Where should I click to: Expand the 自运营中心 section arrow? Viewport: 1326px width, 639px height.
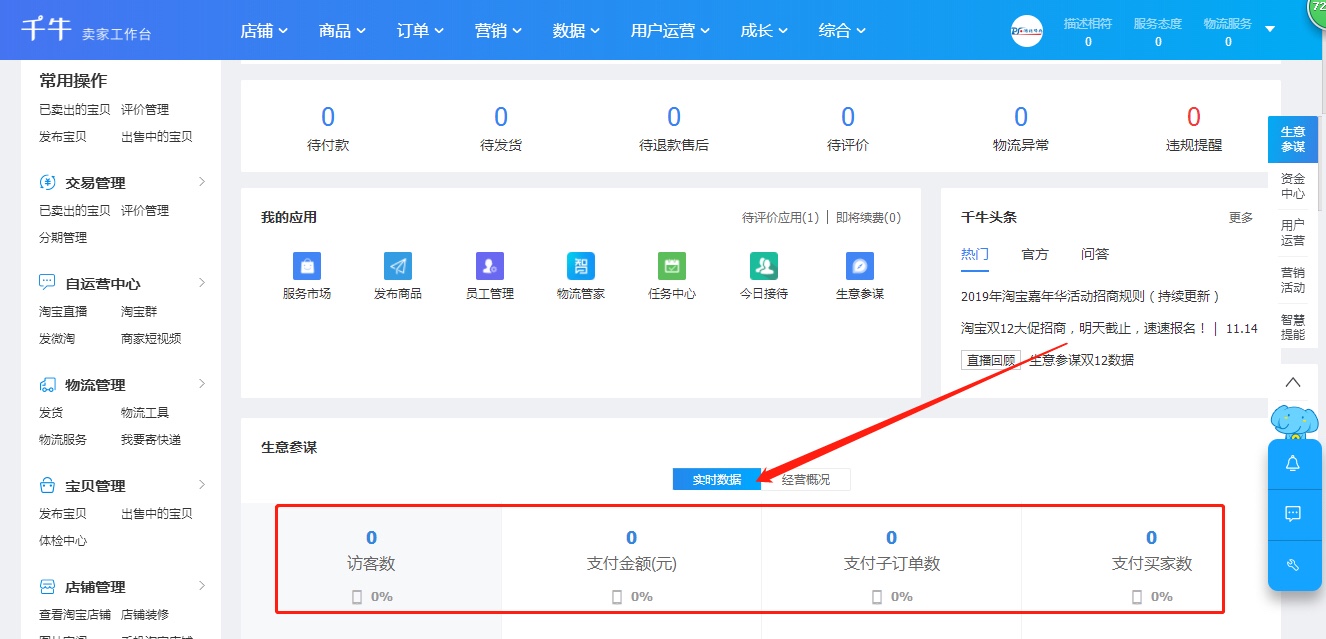[x=202, y=283]
